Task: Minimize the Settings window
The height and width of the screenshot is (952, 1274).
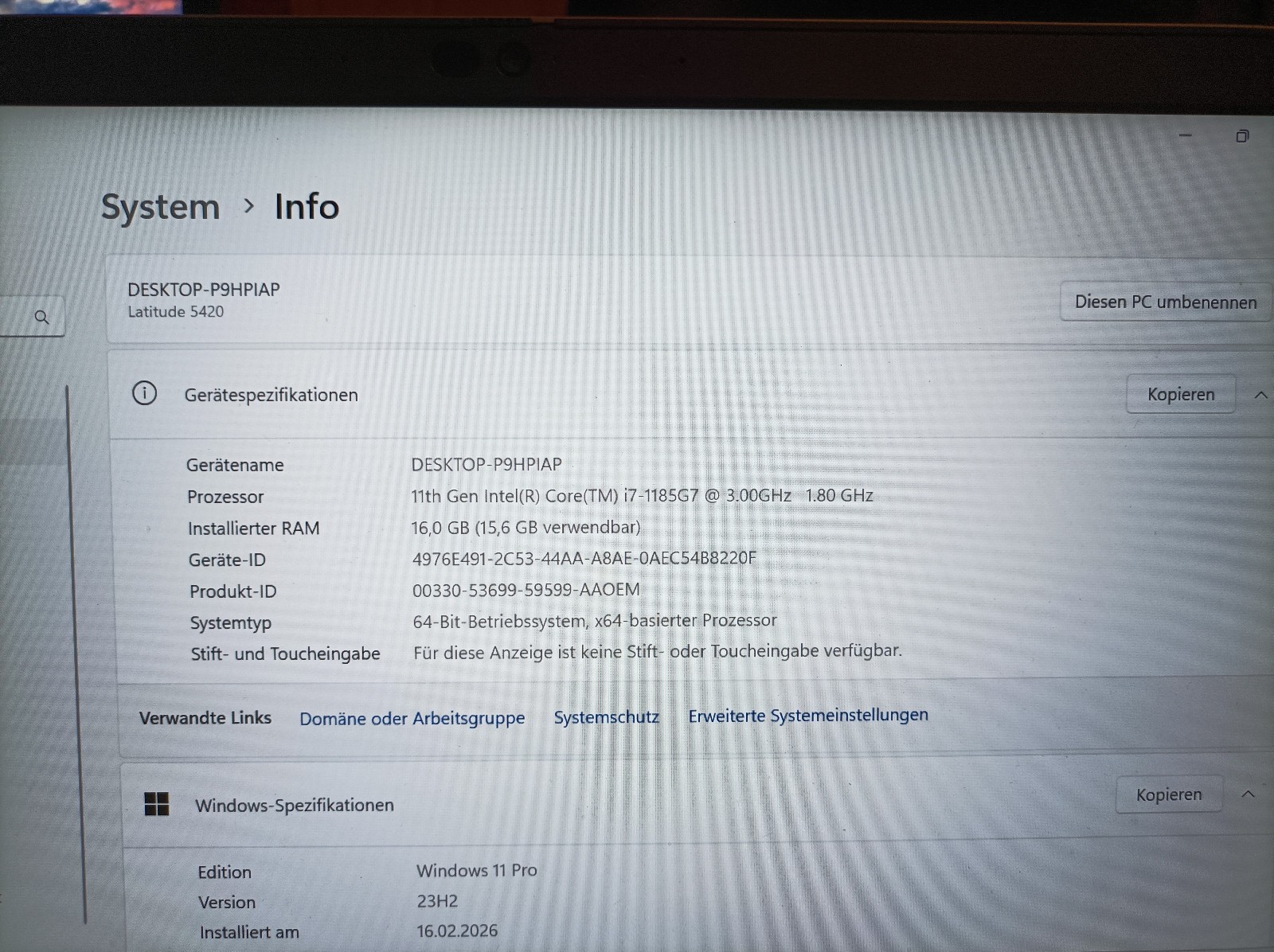Action: pyautogui.click(x=1186, y=136)
